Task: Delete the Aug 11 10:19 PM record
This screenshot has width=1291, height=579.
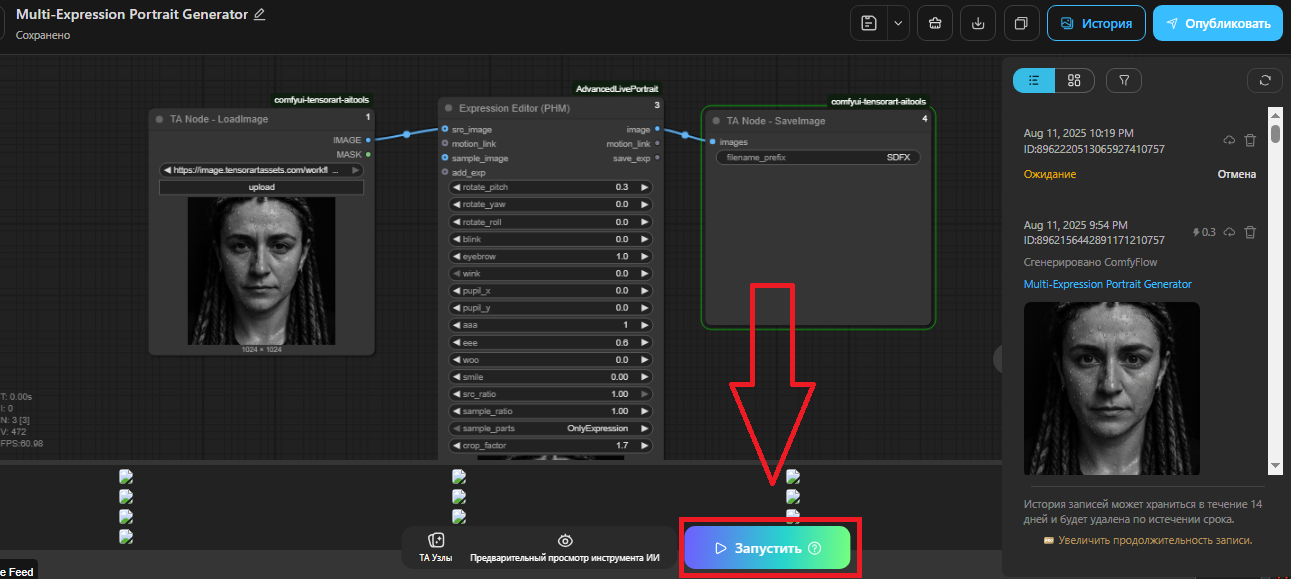Action: (1250, 141)
